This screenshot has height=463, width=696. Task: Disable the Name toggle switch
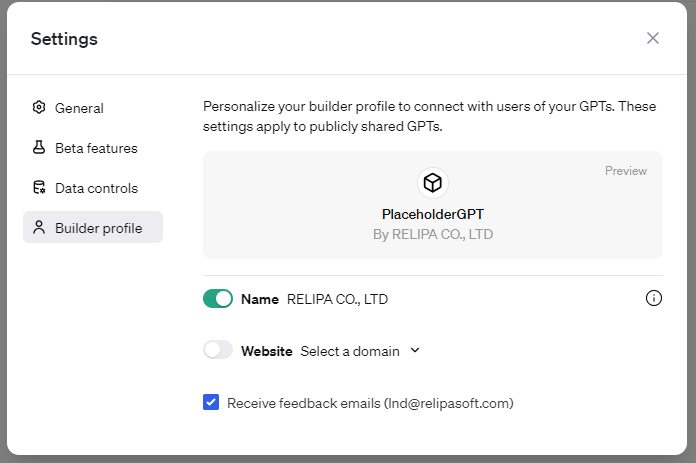point(218,298)
